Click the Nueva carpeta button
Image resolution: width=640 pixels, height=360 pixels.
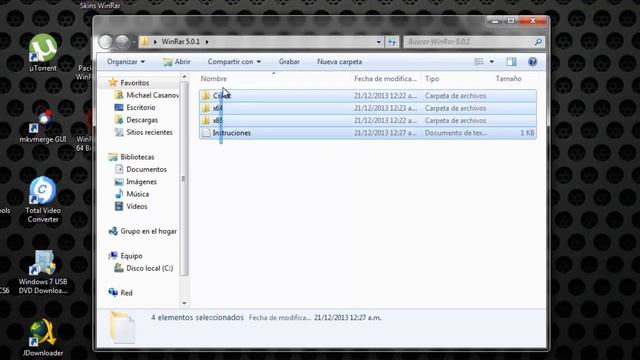pos(339,62)
